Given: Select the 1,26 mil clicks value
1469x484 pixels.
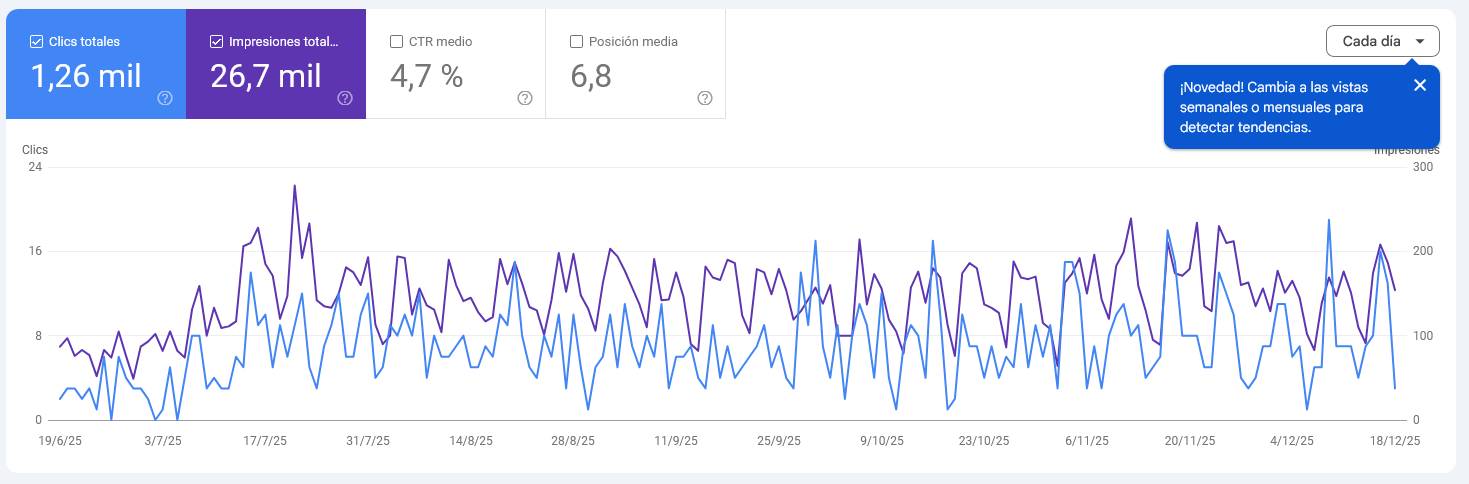Looking at the screenshot, I should tap(85, 76).
